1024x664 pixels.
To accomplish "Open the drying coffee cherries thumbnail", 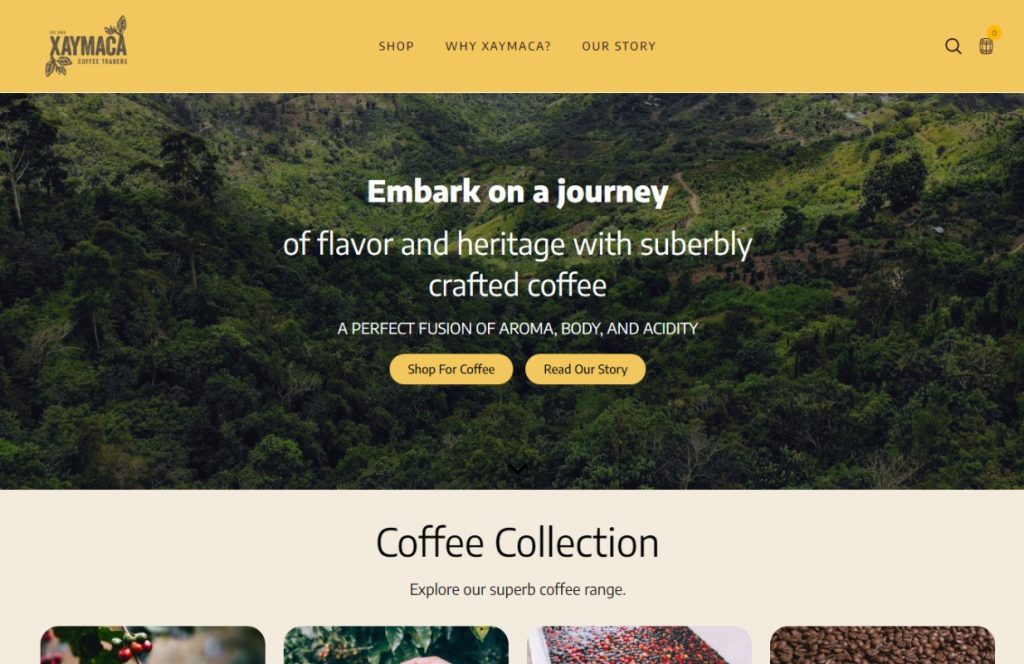I will tap(639, 645).
